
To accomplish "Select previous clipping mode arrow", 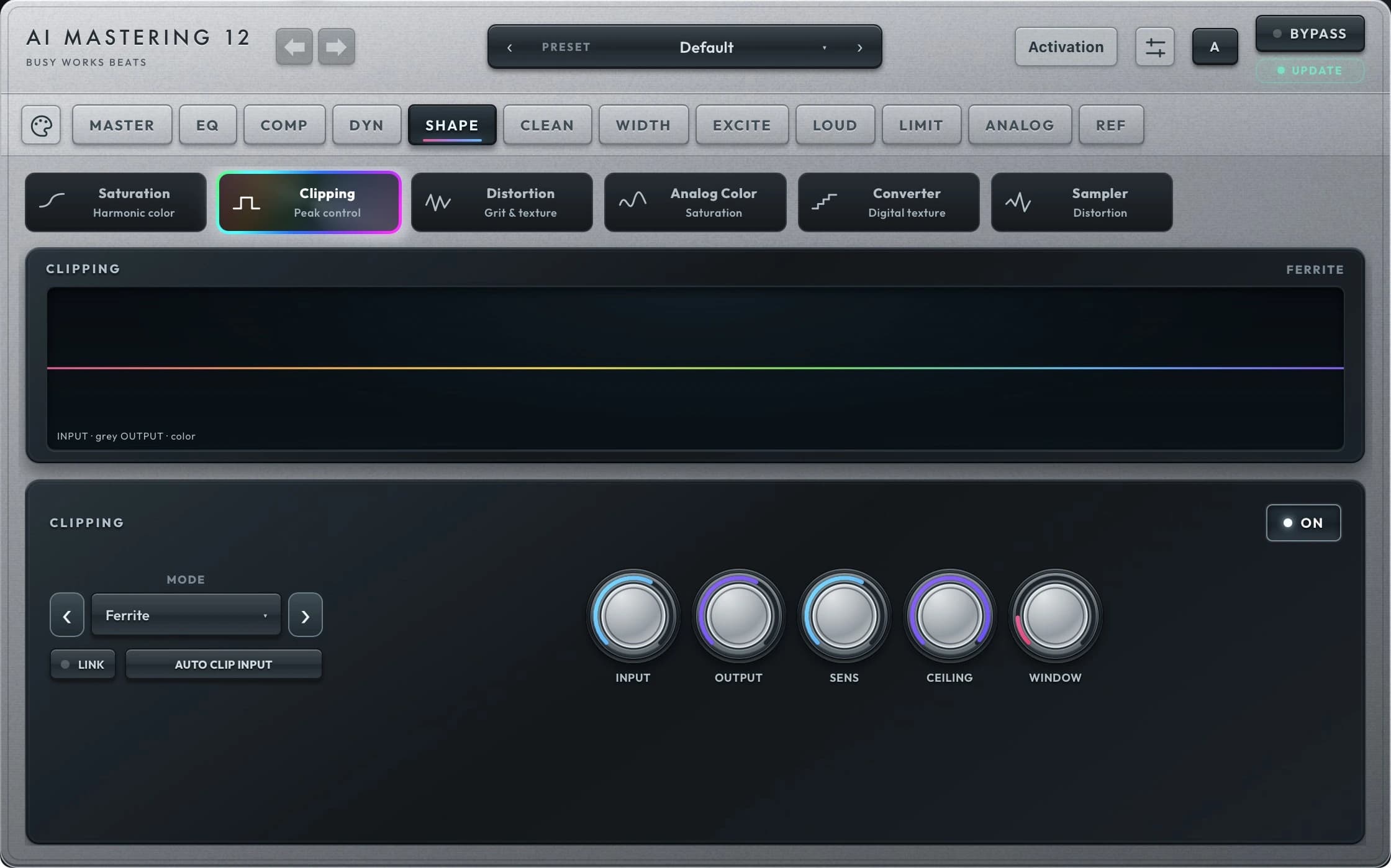I will point(67,615).
